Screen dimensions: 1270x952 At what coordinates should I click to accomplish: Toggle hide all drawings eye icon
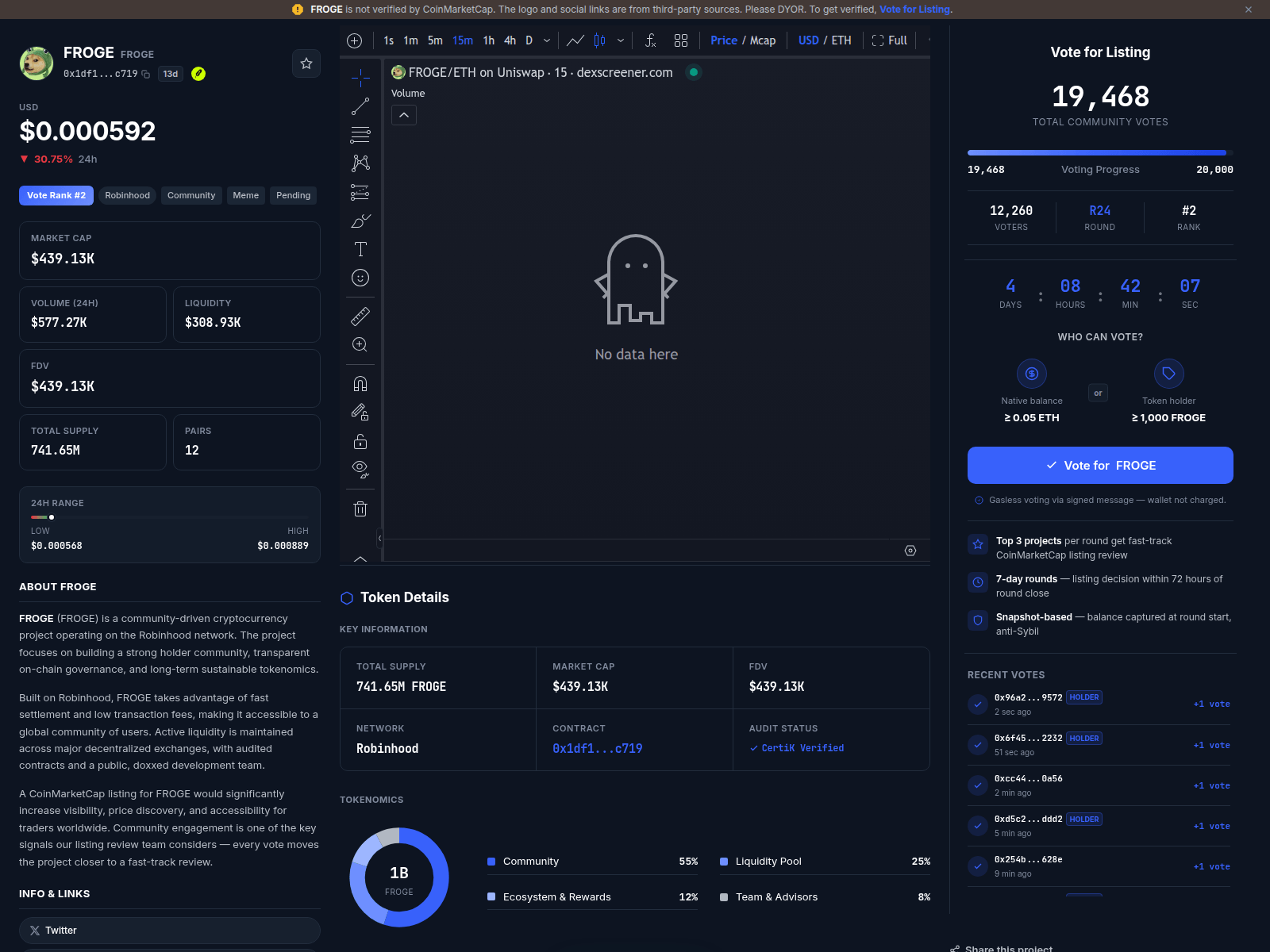(x=360, y=470)
